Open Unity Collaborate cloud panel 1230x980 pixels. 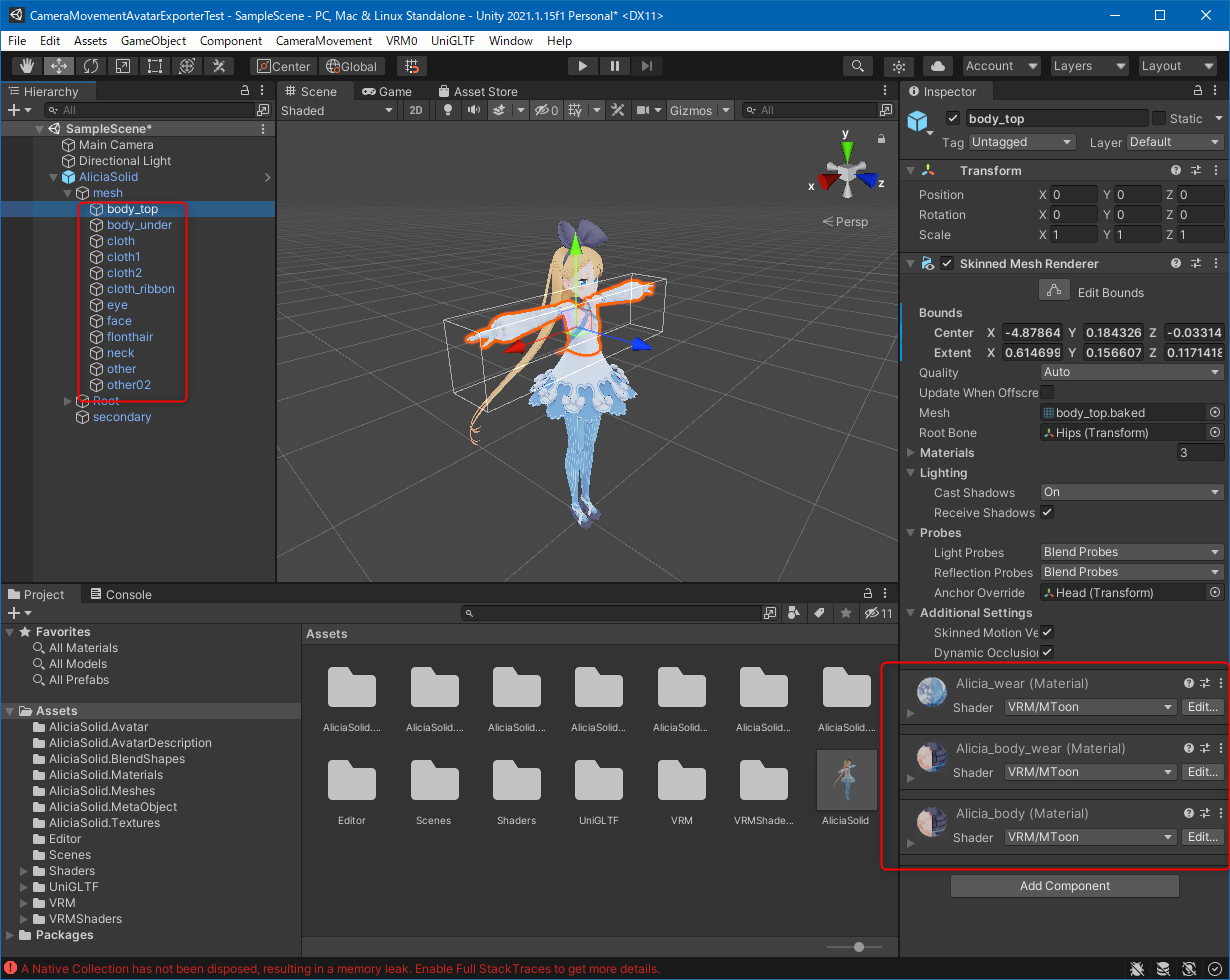click(x=936, y=66)
